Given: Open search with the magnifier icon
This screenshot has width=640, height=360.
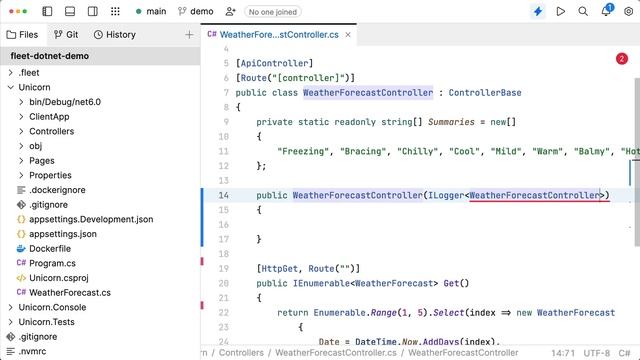Looking at the screenshot, I should coord(583,11).
